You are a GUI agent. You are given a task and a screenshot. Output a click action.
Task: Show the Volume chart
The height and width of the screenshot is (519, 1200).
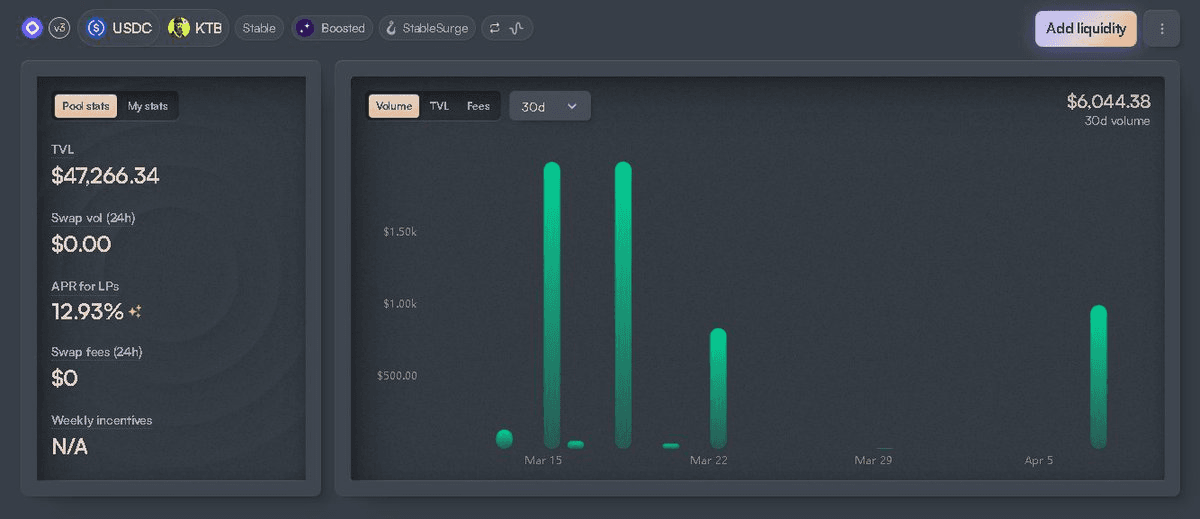[394, 106]
